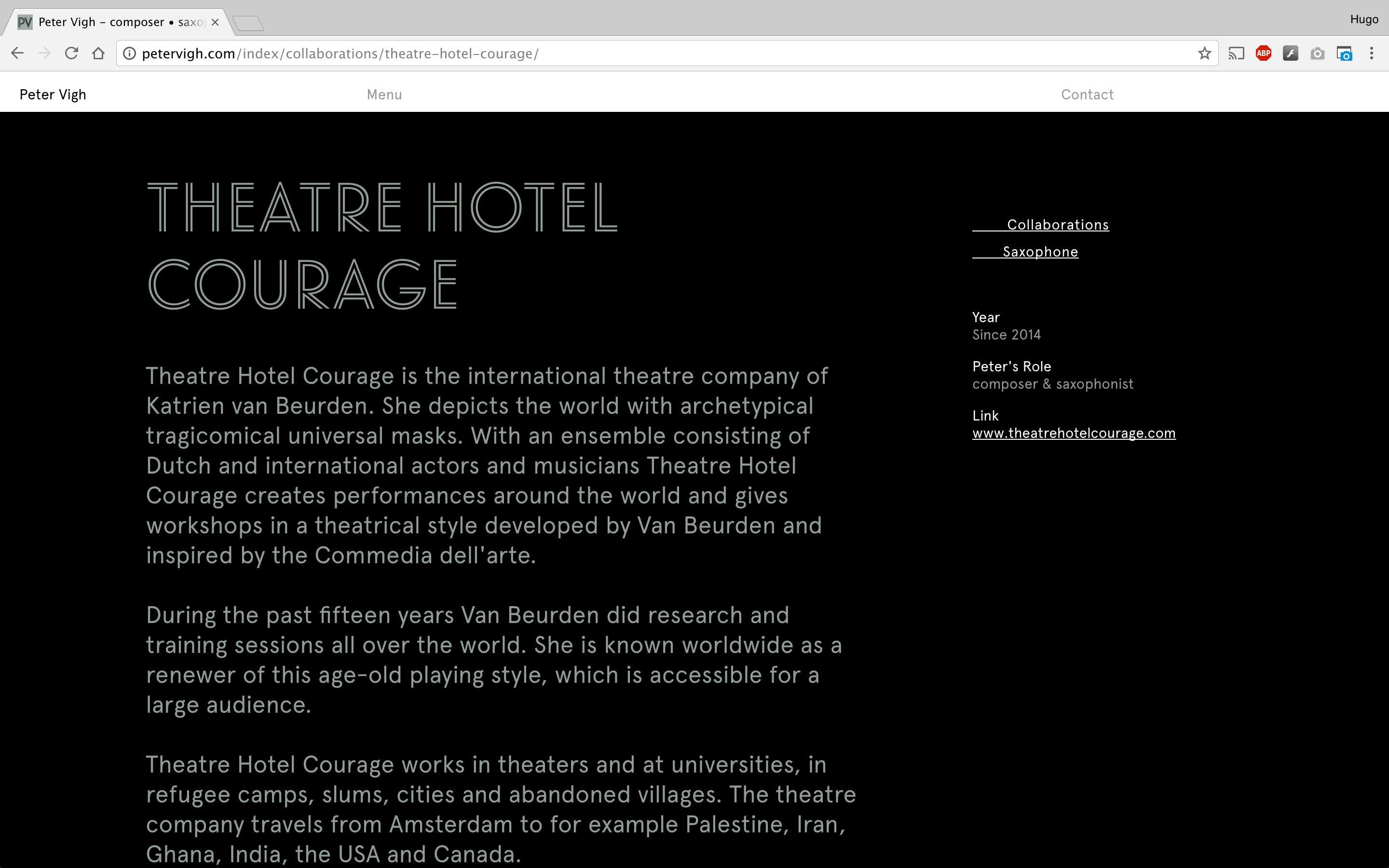Open the site Menu

pyautogui.click(x=384, y=94)
